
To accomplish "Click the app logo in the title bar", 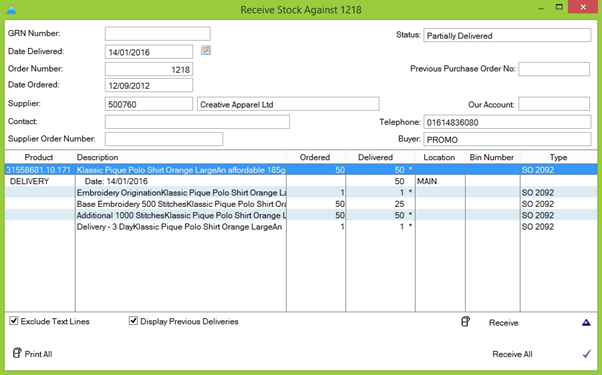I will point(12,9).
